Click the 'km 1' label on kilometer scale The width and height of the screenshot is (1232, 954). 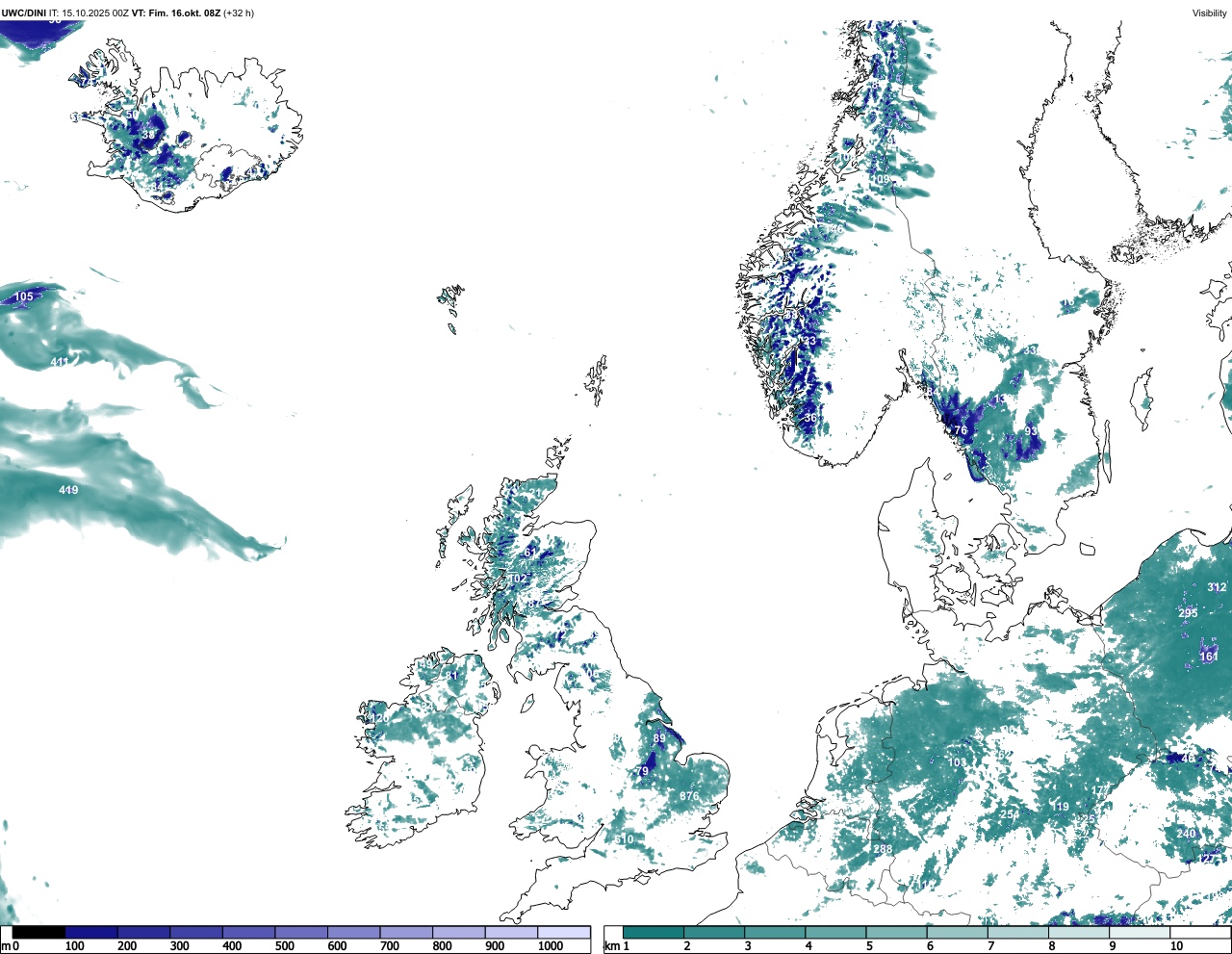616,946
